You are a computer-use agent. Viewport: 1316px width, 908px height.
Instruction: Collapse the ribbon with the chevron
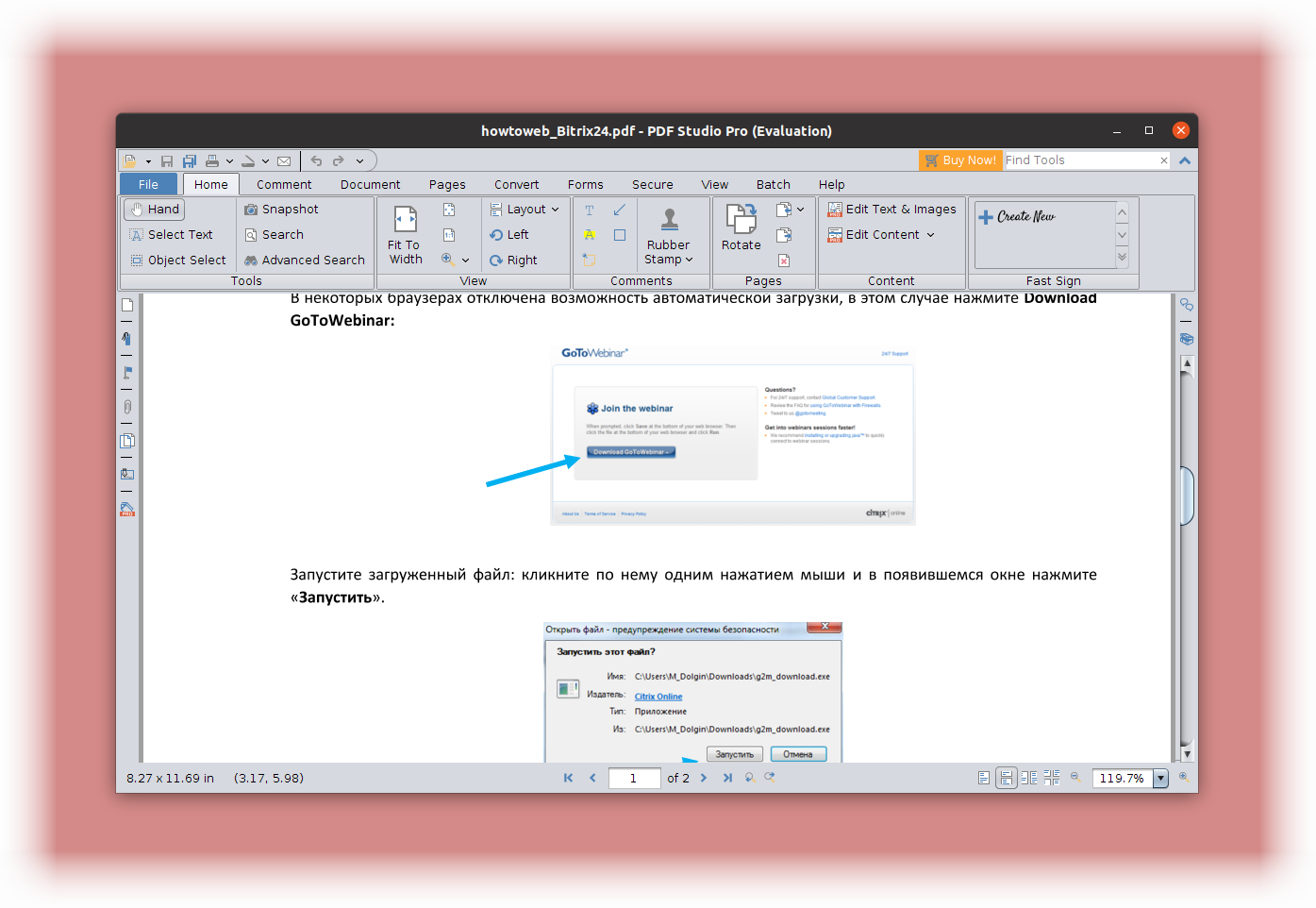[1185, 160]
